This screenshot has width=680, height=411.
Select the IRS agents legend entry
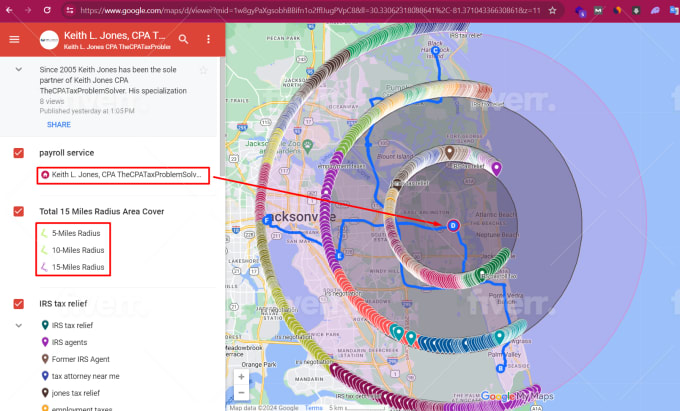pos(69,342)
